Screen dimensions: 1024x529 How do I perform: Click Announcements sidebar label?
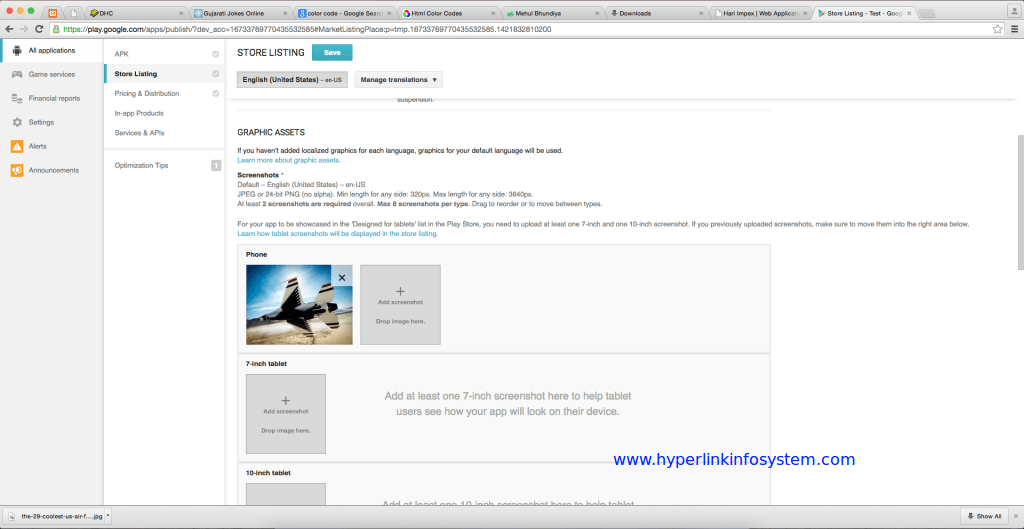tap(53, 170)
